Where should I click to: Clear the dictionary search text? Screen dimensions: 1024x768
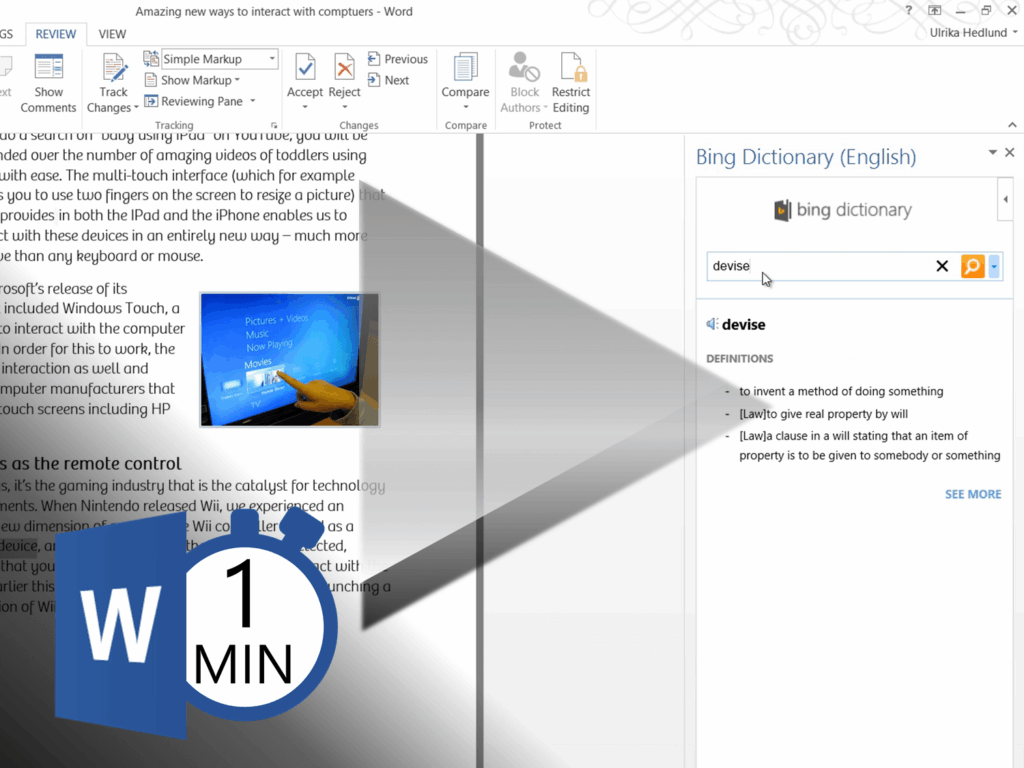coord(942,266)
